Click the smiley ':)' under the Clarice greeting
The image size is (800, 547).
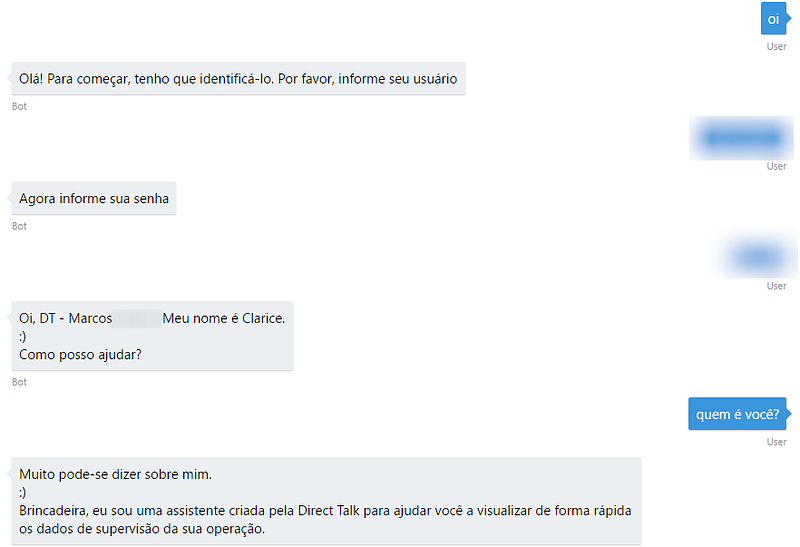[x=22, y=337]
